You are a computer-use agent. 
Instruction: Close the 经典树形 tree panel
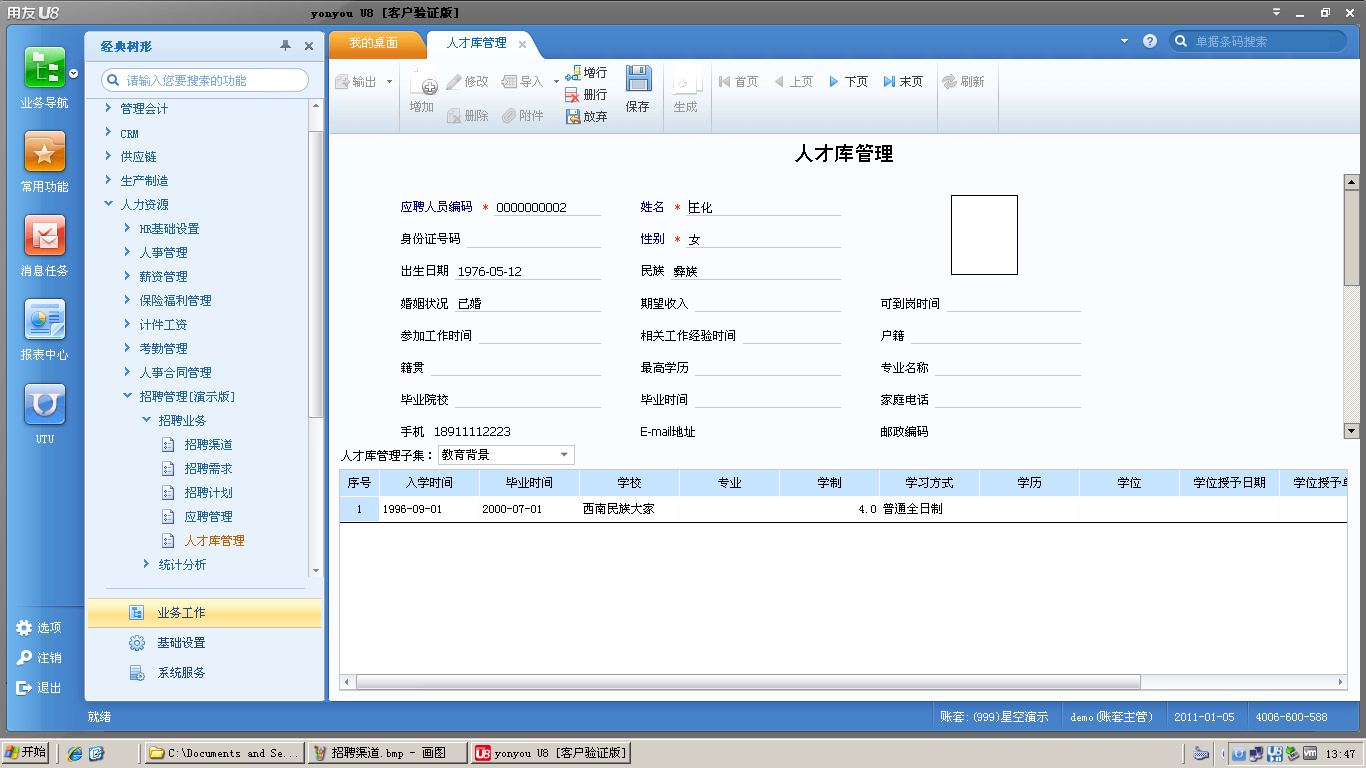coord(309,46)
